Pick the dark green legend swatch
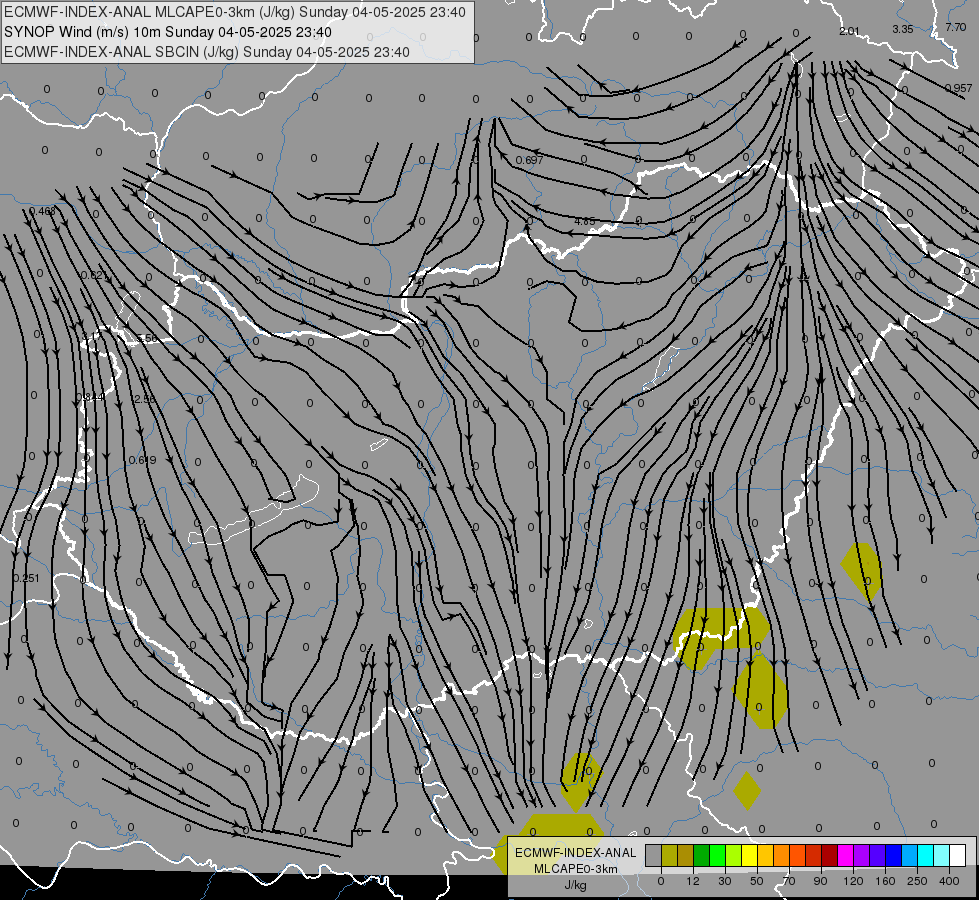The width and height of the screenshot is (979, 900). pyautogui.click(x=701, y=855)
